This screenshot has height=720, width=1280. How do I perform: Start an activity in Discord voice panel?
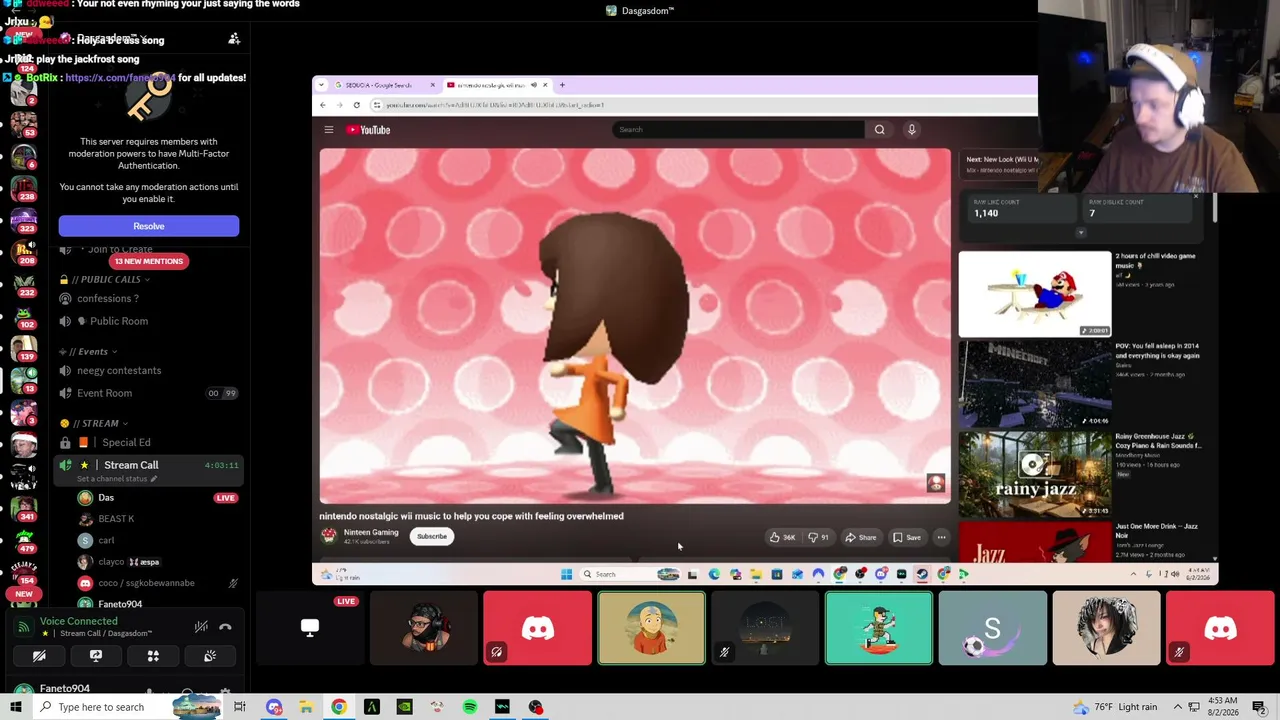(153, 656)
